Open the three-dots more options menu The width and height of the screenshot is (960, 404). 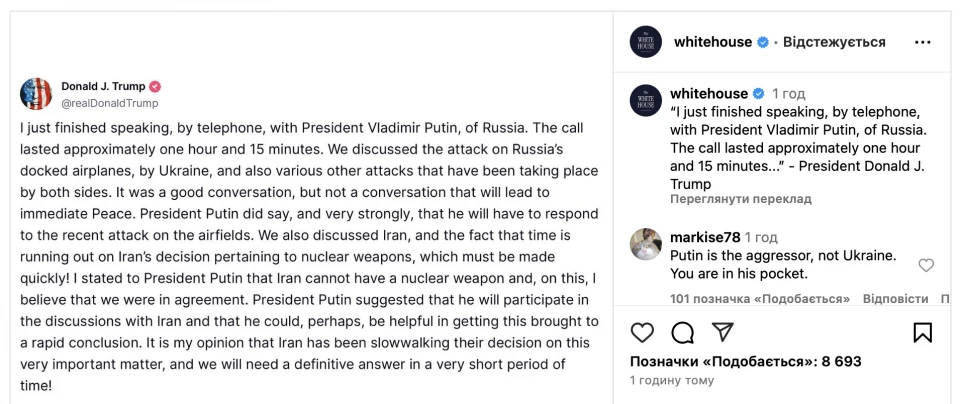922,42
